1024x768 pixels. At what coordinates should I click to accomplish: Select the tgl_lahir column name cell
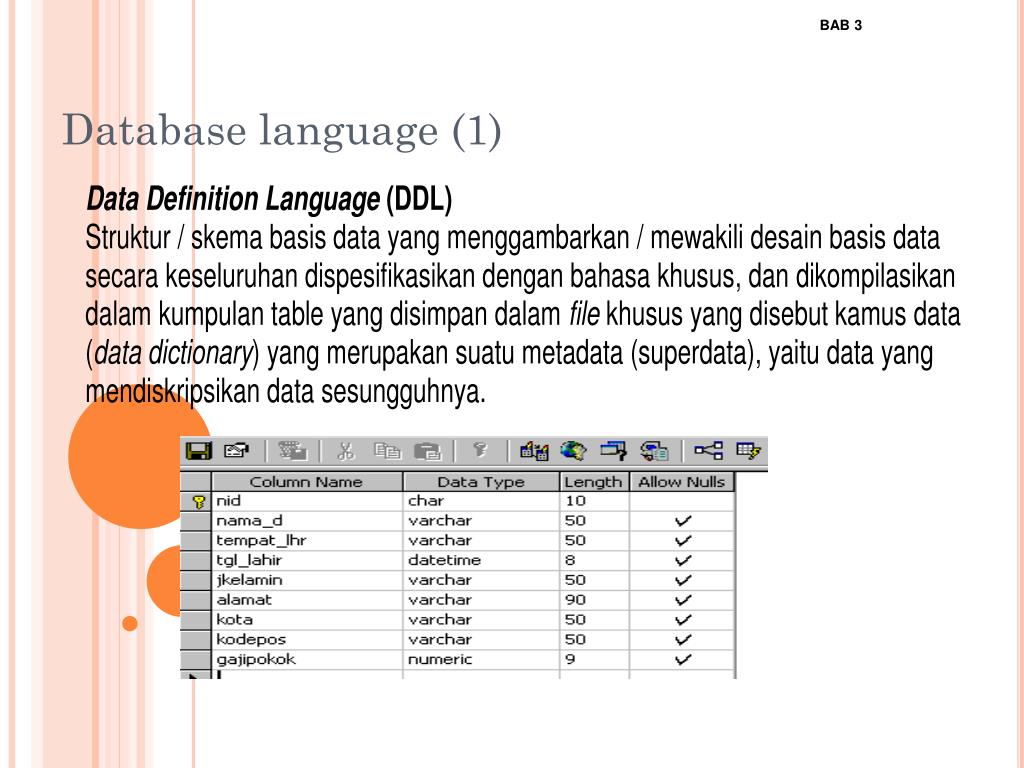(x=307, y=560)
